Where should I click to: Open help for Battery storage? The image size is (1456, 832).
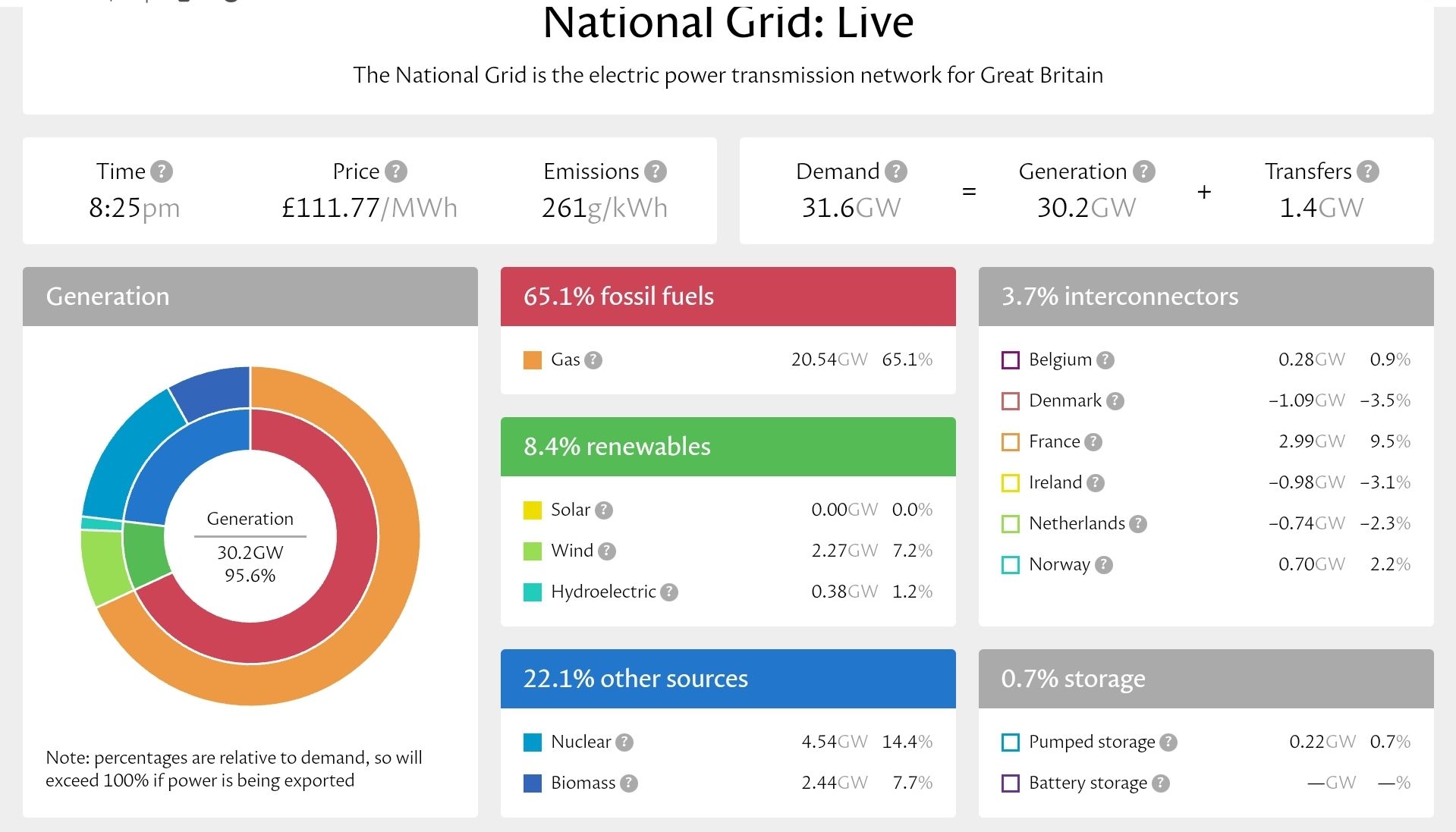coord(1160,783)
